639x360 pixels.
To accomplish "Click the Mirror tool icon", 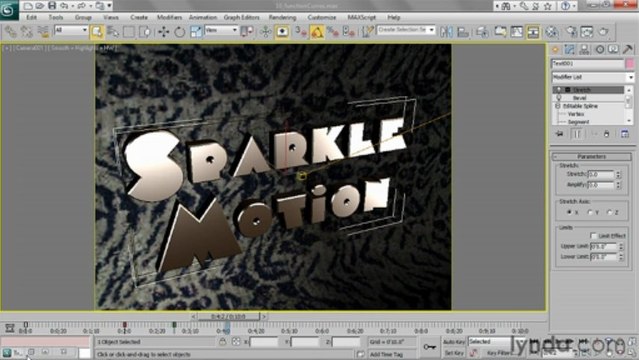I will tap(447, 32).
